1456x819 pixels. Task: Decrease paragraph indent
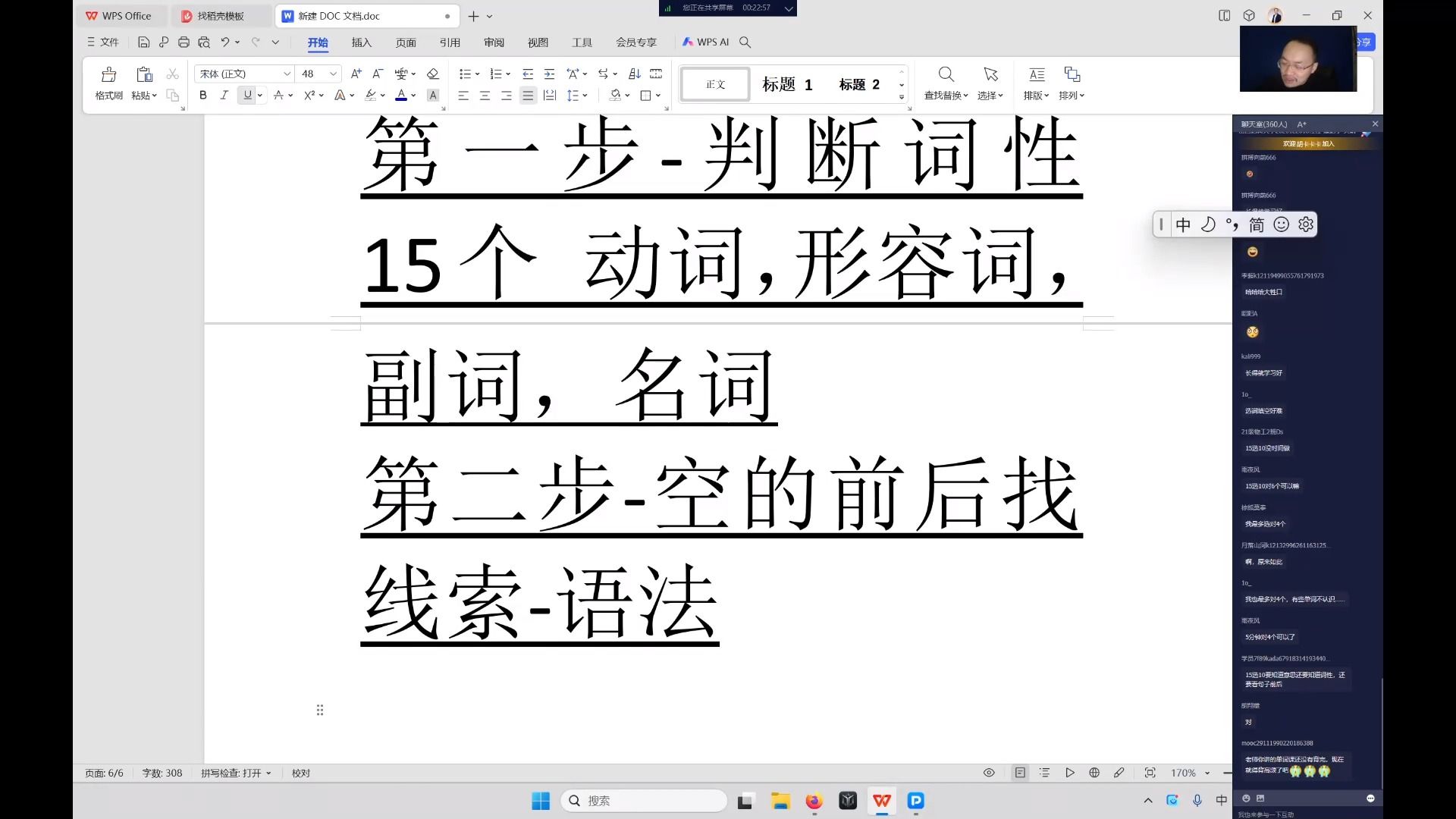[x=528, y=74]
